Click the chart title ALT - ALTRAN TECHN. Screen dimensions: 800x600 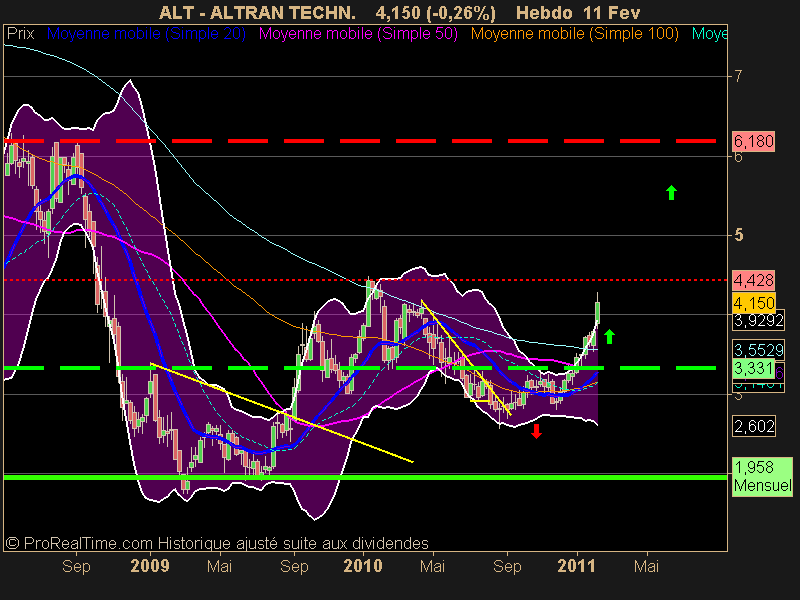(257, 13)
